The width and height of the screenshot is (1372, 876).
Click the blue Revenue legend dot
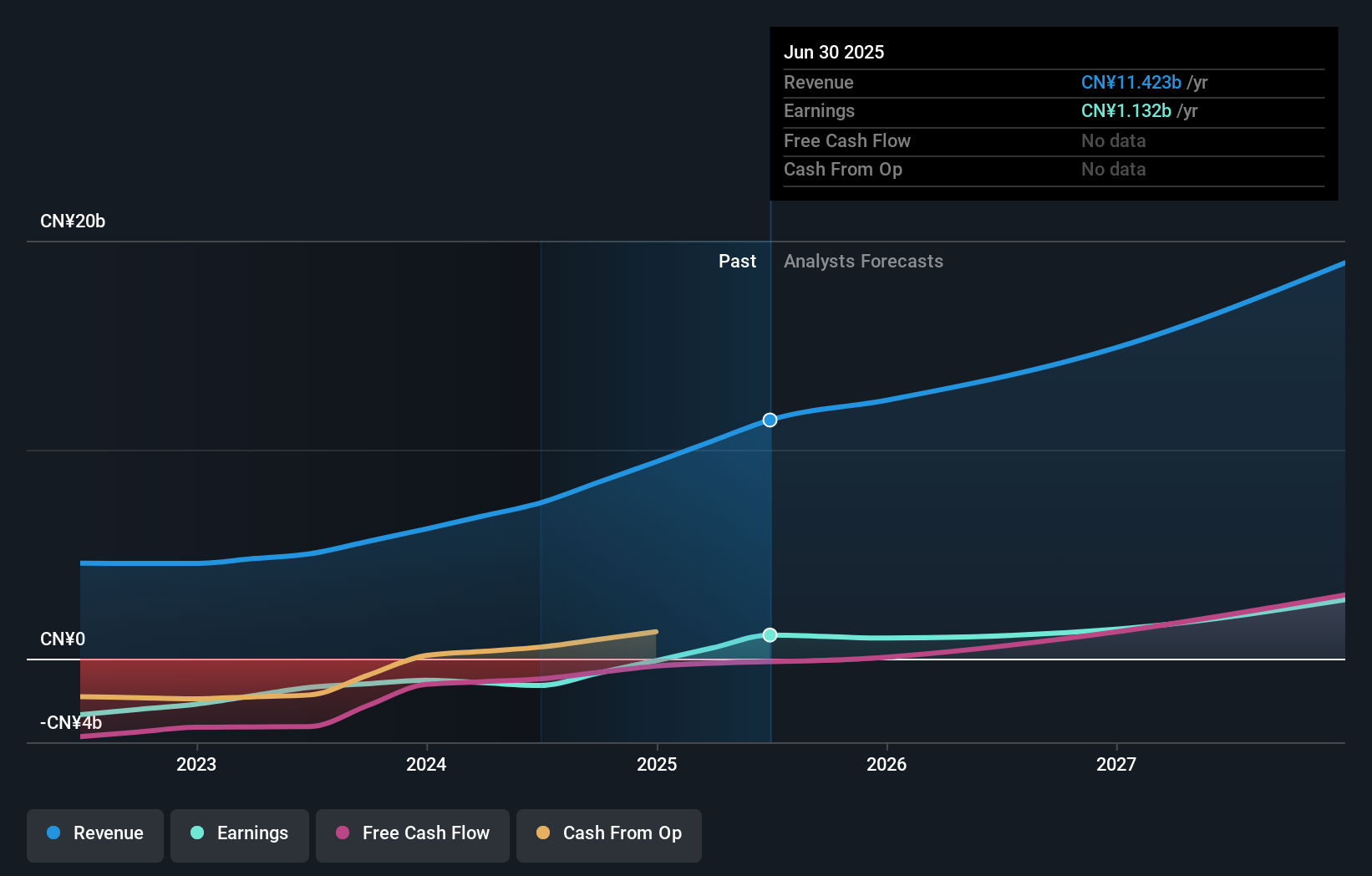53,833
